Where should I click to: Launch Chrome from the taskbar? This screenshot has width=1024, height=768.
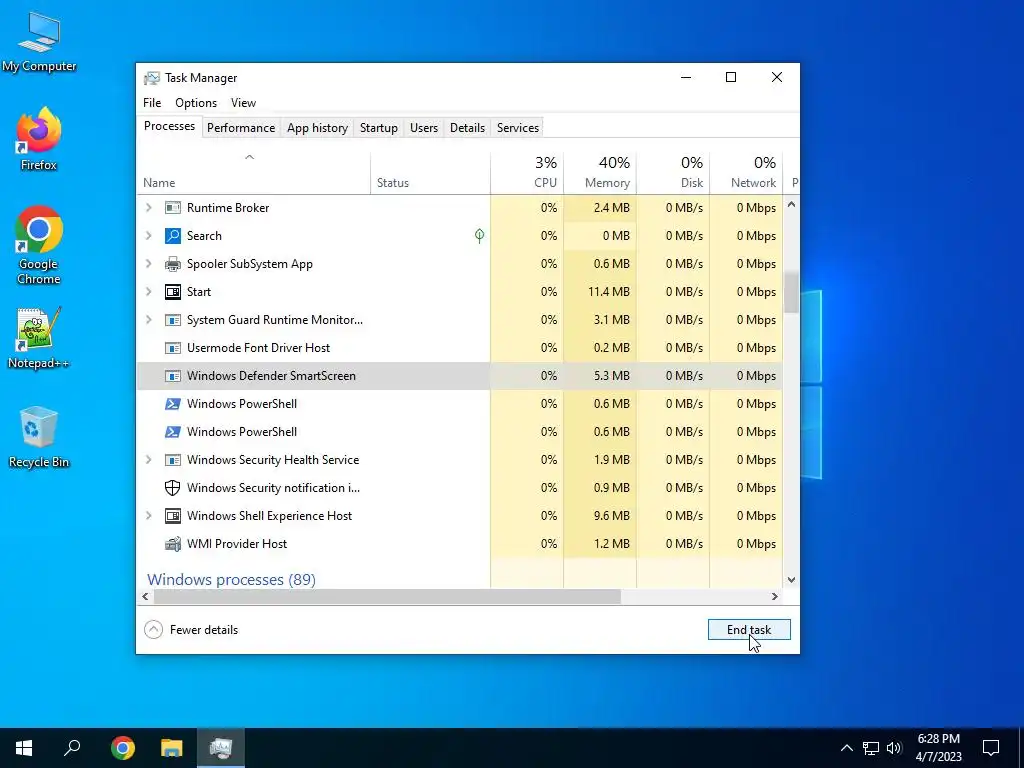click(x=123, y=748)
